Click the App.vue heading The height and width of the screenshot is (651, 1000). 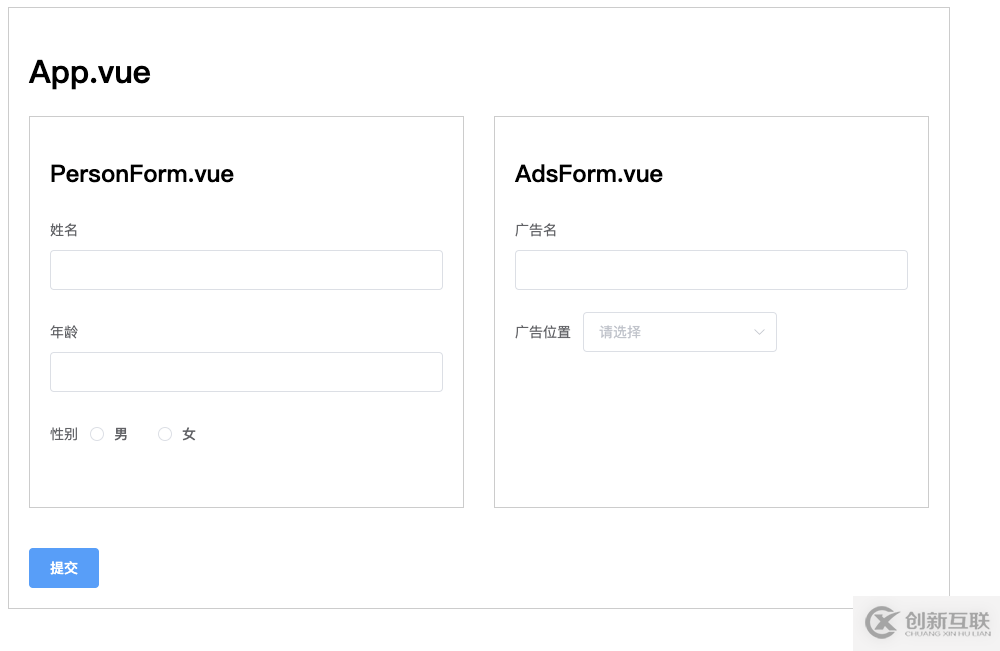[x=90, y=72]
